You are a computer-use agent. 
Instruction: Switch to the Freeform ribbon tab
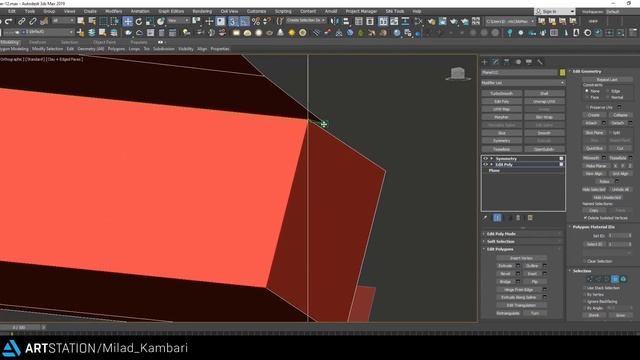tap(38, 42)
